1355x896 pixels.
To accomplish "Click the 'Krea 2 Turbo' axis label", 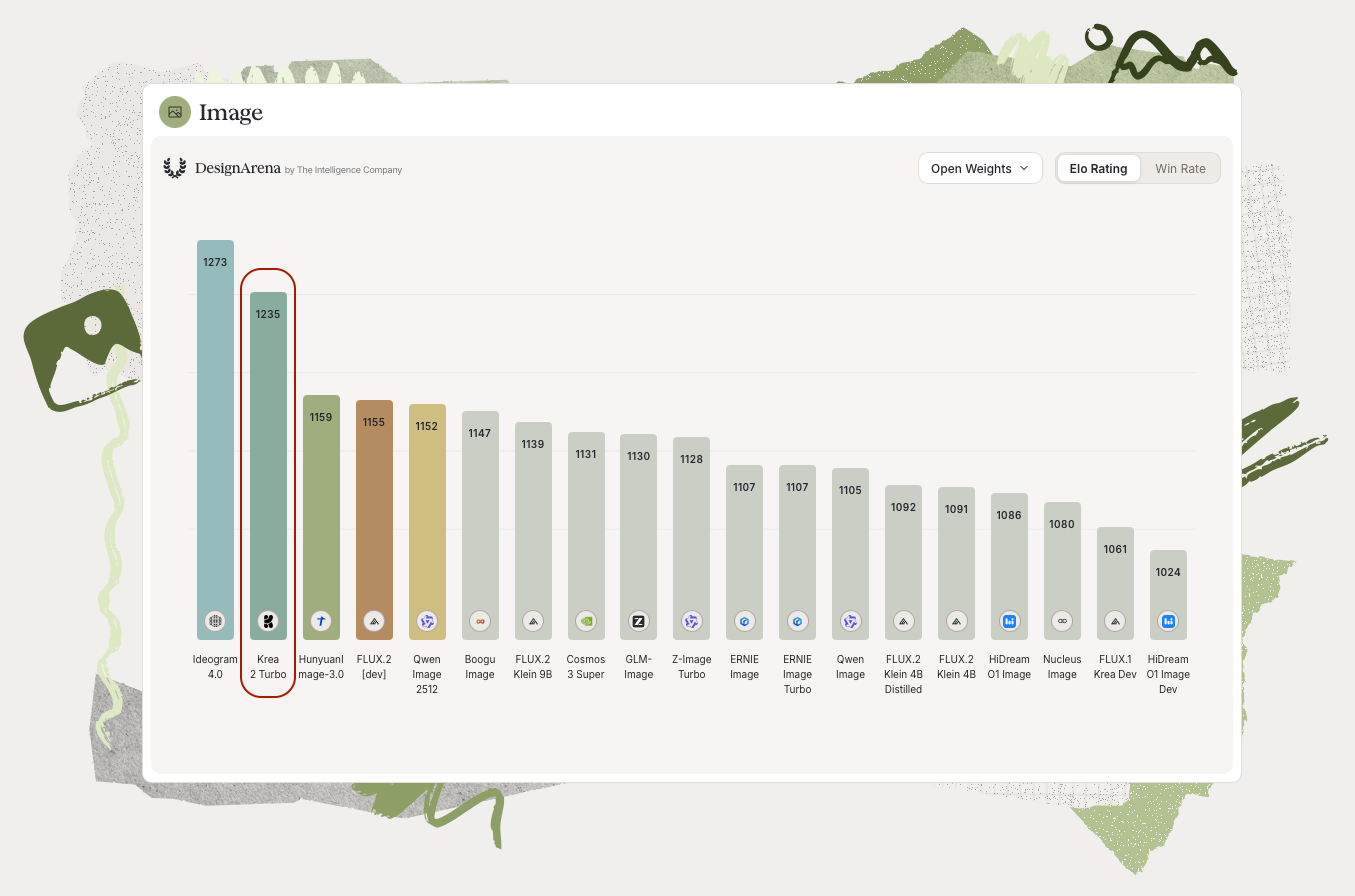I will (268, 667).
